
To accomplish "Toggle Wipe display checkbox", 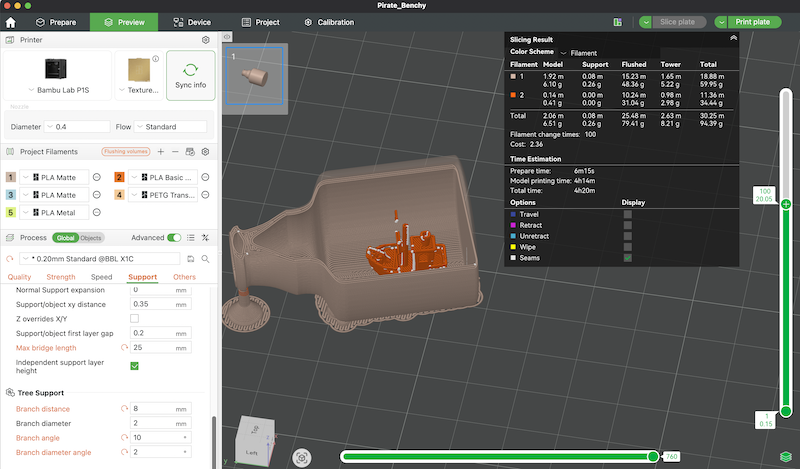I will [x=628, y=247].
